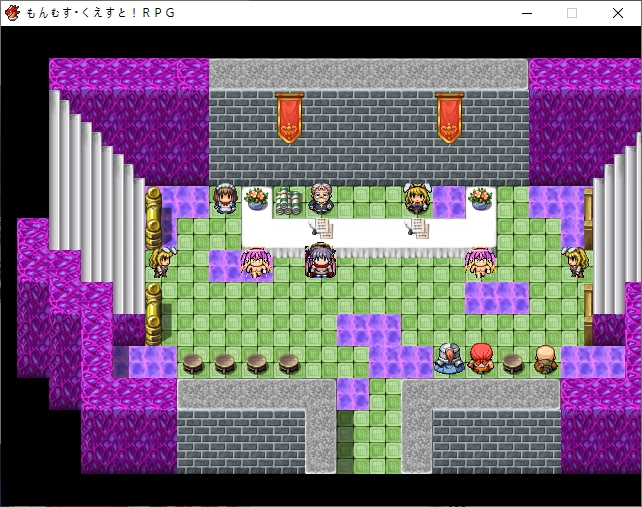The width and height of the screenshot is (642, 507).
Task: Click the lower golden pillar on left
Action: (x=154, y=314)
